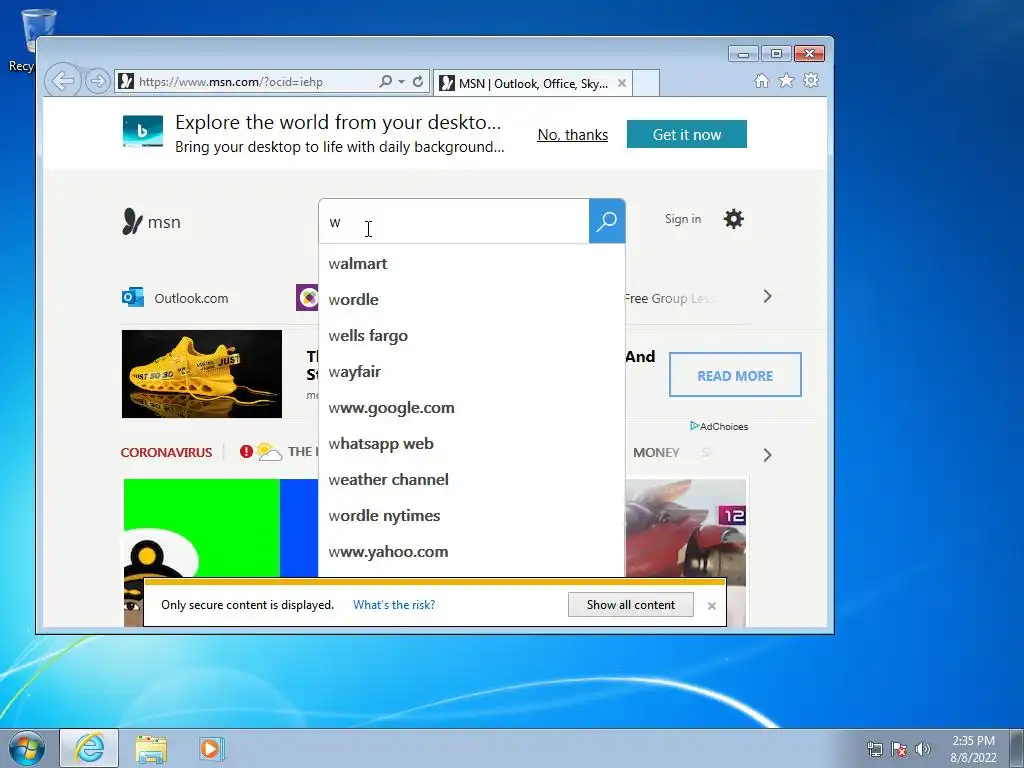The width and height of the screenshot is (1024, 768).
Task: Click the Sign in link
Action: click(682, 219)
